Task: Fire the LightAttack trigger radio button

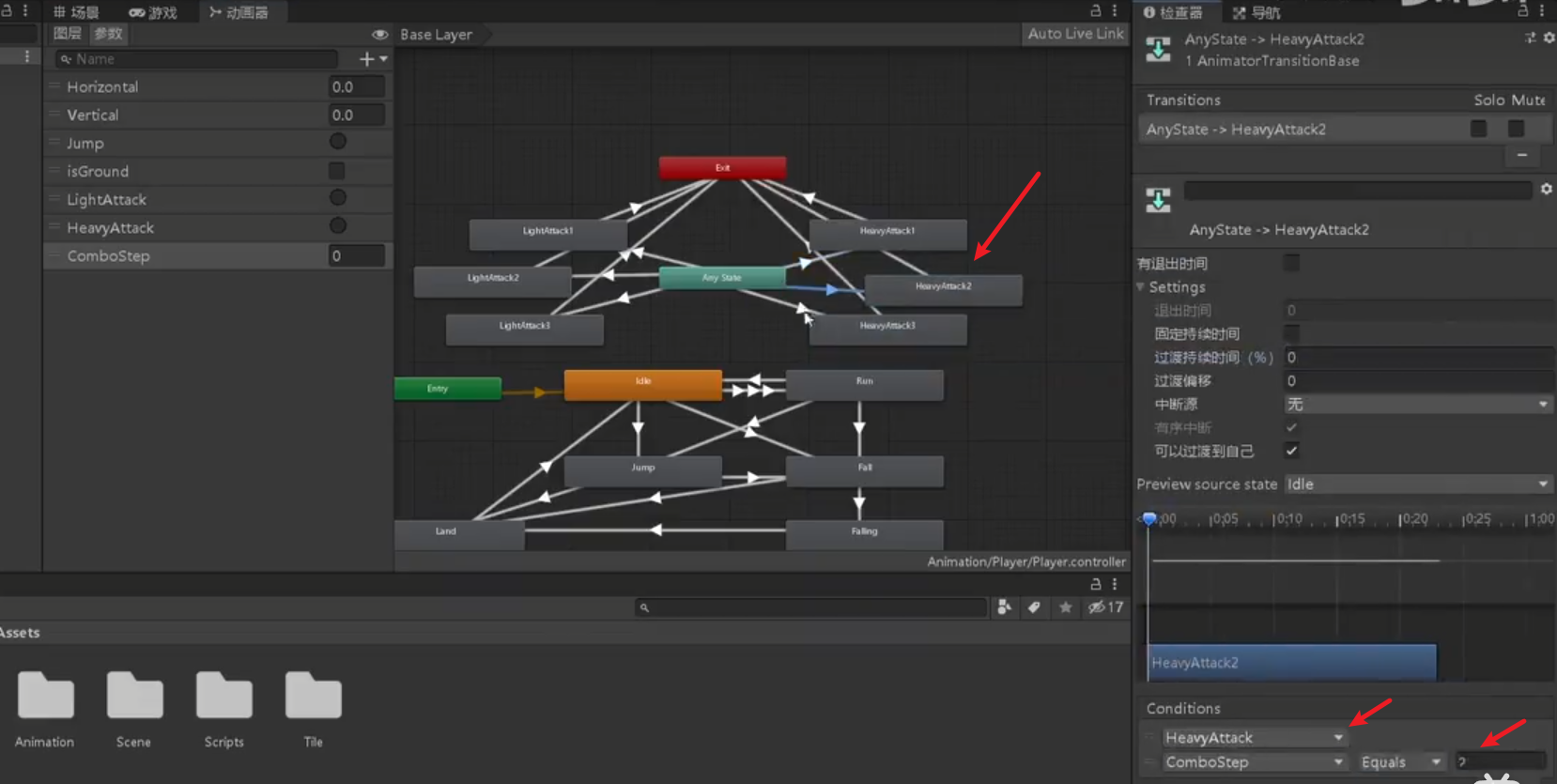Action: click(338, 197)
